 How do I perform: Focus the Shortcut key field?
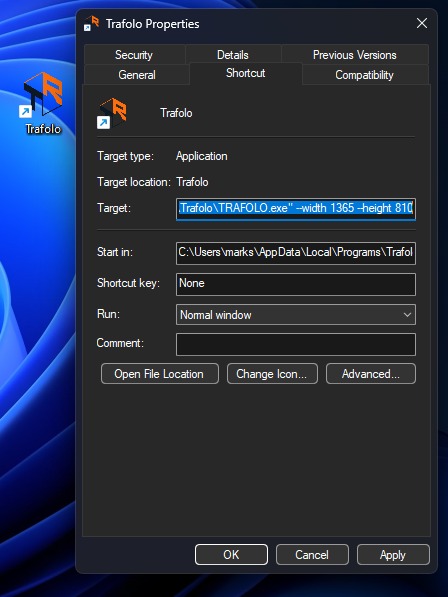(296, 284)
